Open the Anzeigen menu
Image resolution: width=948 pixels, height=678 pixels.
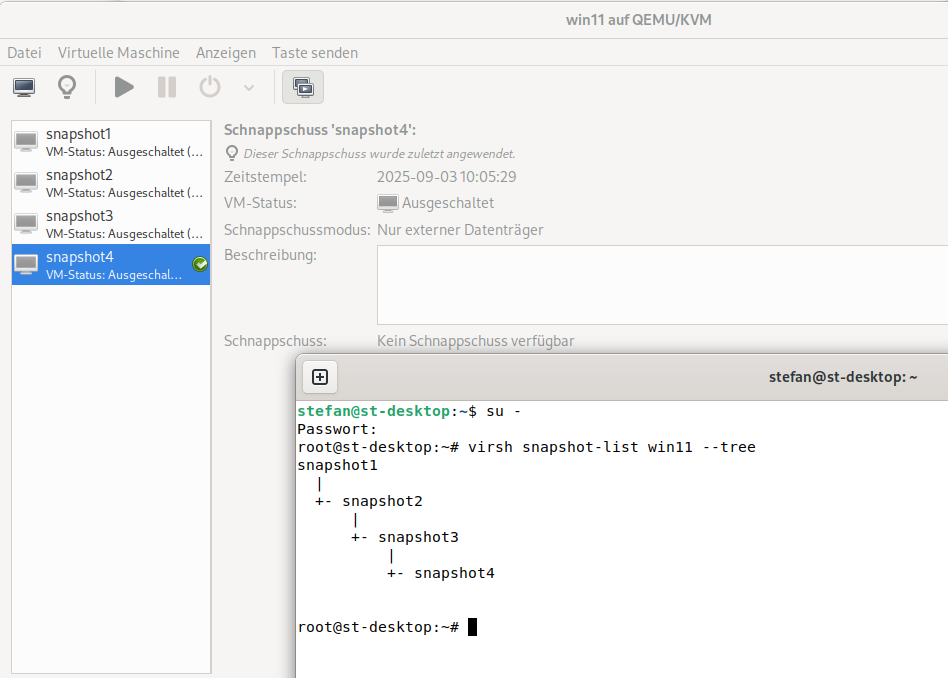coord(226,53)
